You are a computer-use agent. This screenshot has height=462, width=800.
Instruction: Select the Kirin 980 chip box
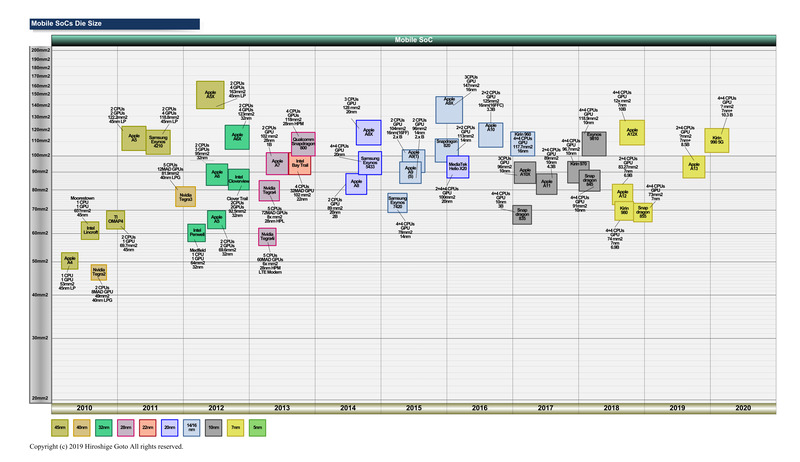point(624,211)
